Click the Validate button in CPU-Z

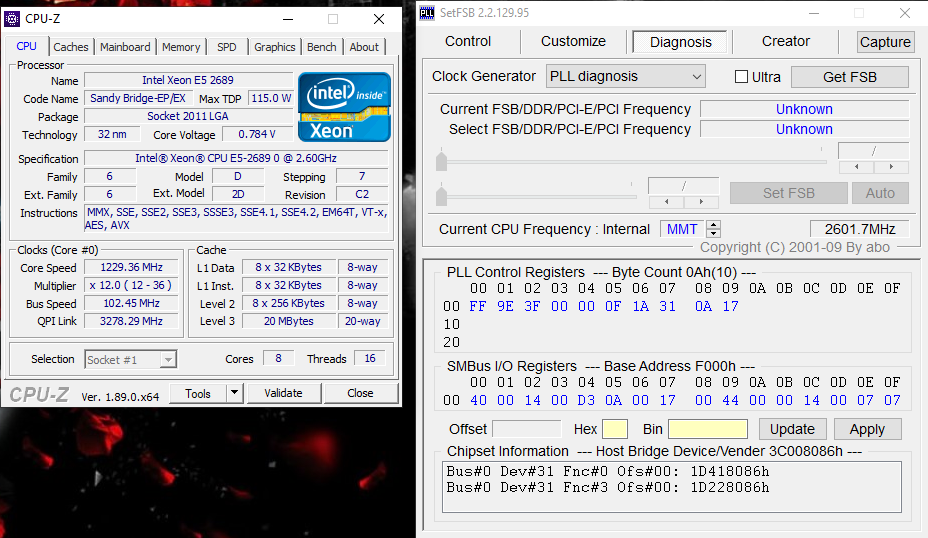[283, 393]
